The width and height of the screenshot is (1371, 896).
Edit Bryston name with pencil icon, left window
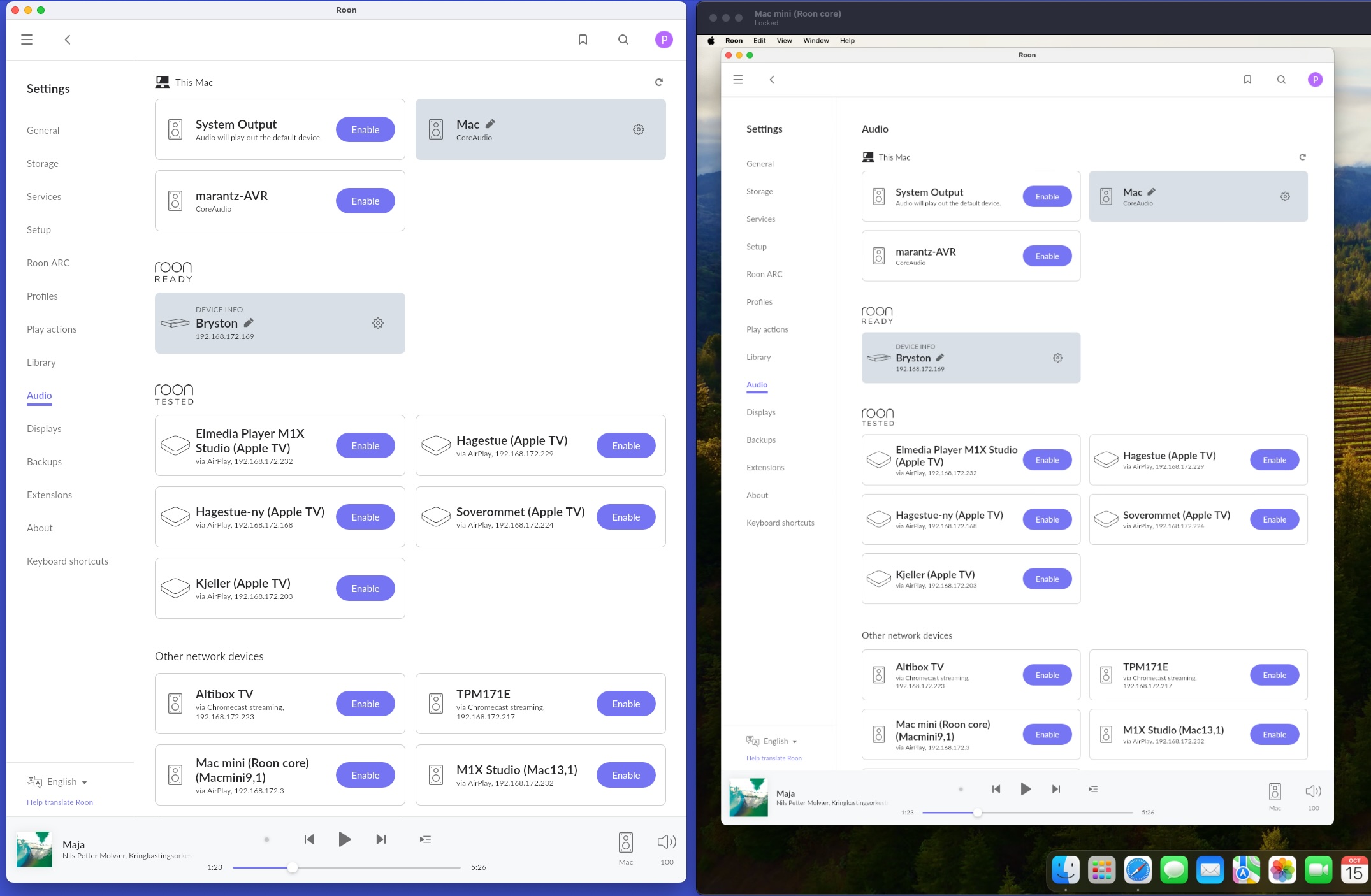pyautogui.click(x=249, y=322)
